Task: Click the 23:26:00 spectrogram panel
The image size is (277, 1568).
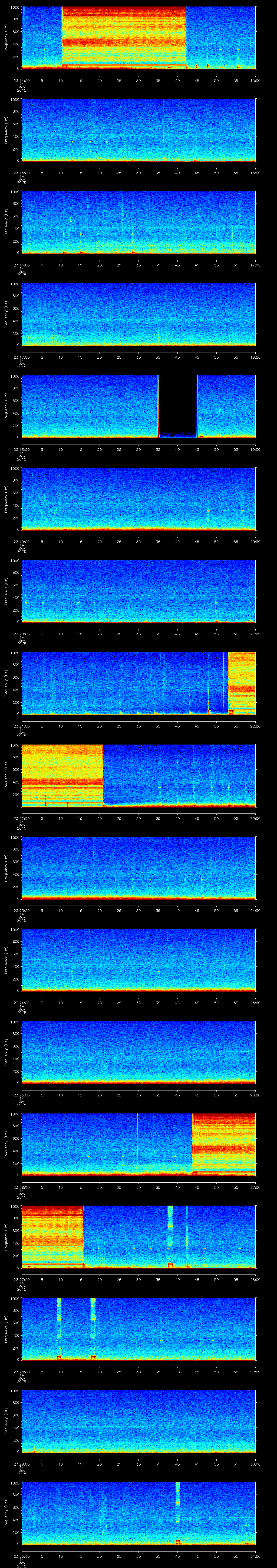Action: [x=139, y=1144]
